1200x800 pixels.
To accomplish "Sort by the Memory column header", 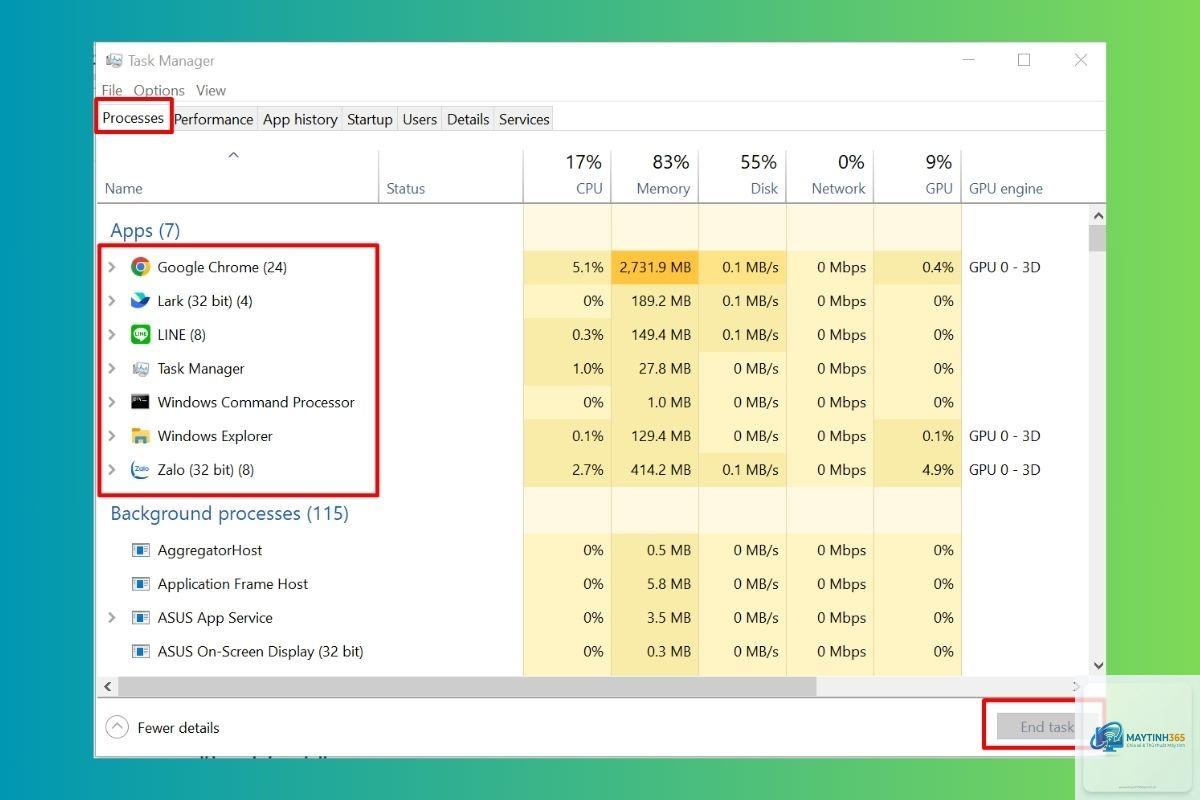I will (x=655, y=175).
